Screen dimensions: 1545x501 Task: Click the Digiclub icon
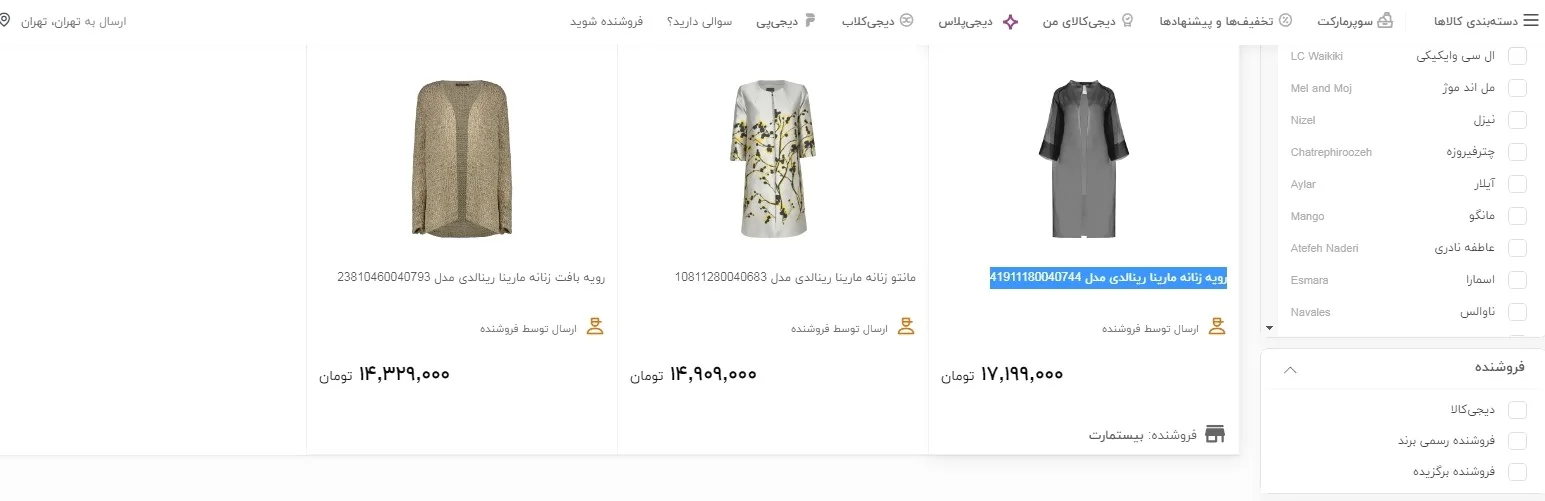pyautogui.click(x=906, y=20)
